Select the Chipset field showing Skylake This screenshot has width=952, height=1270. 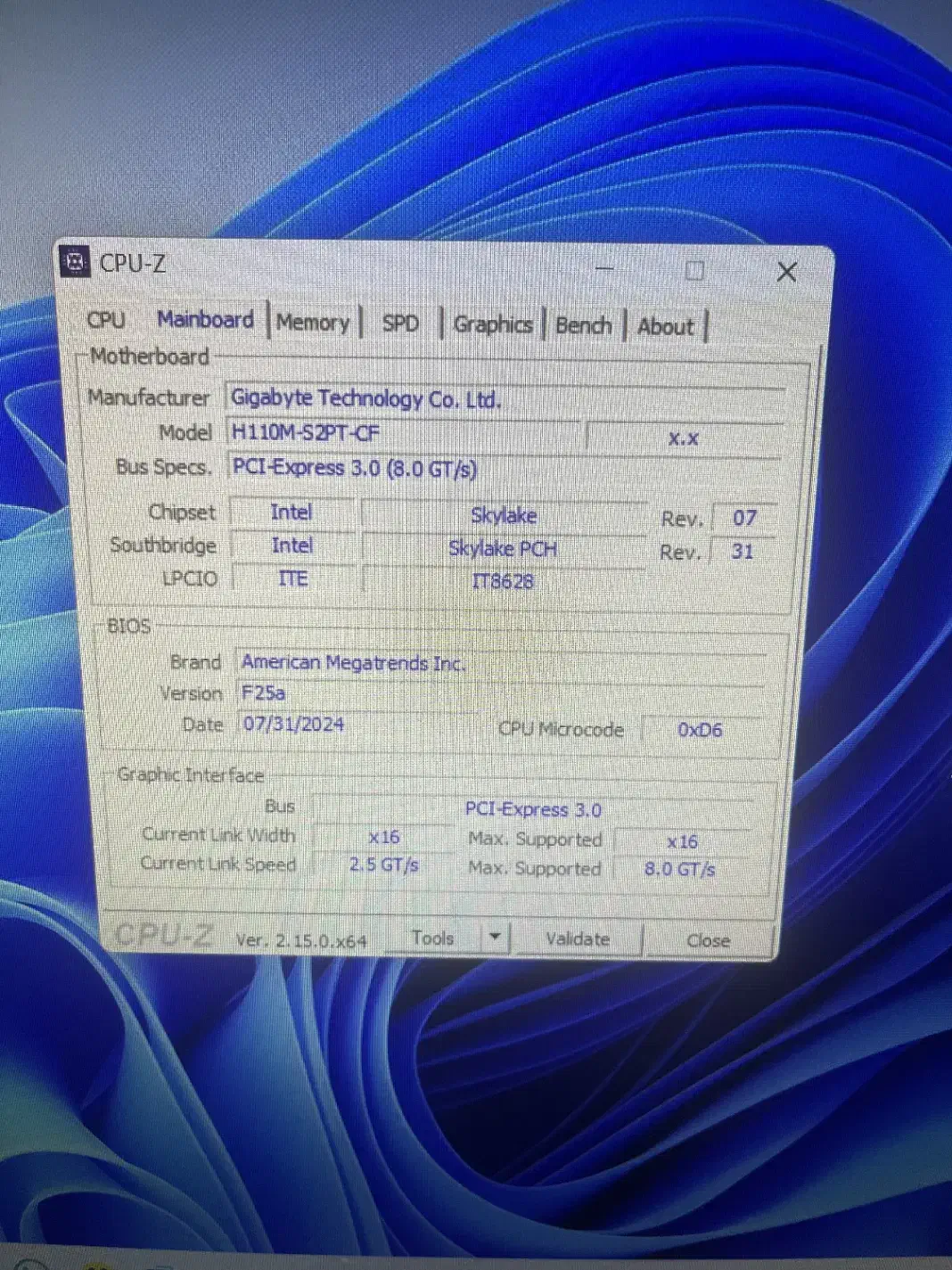click(504, 515)
